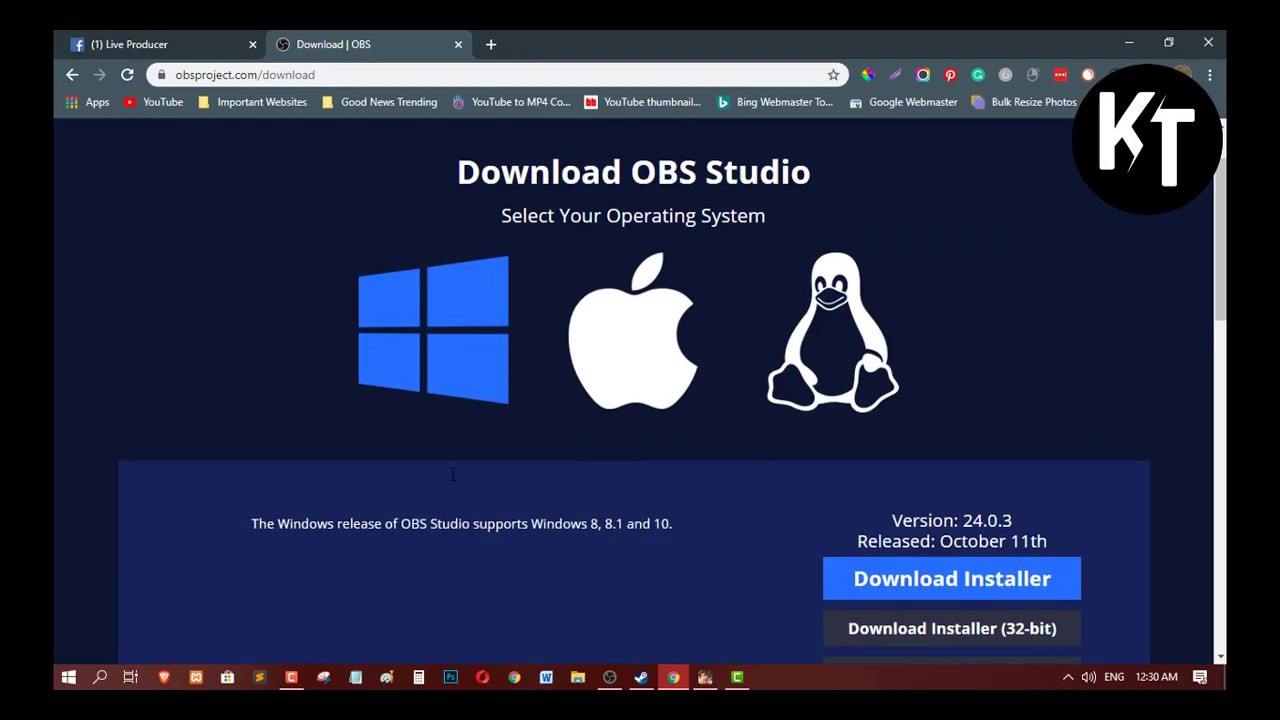Show hidden system tray icons
The height and width of the screenshot is (720, 1280).
click(x=1068, y=677)
